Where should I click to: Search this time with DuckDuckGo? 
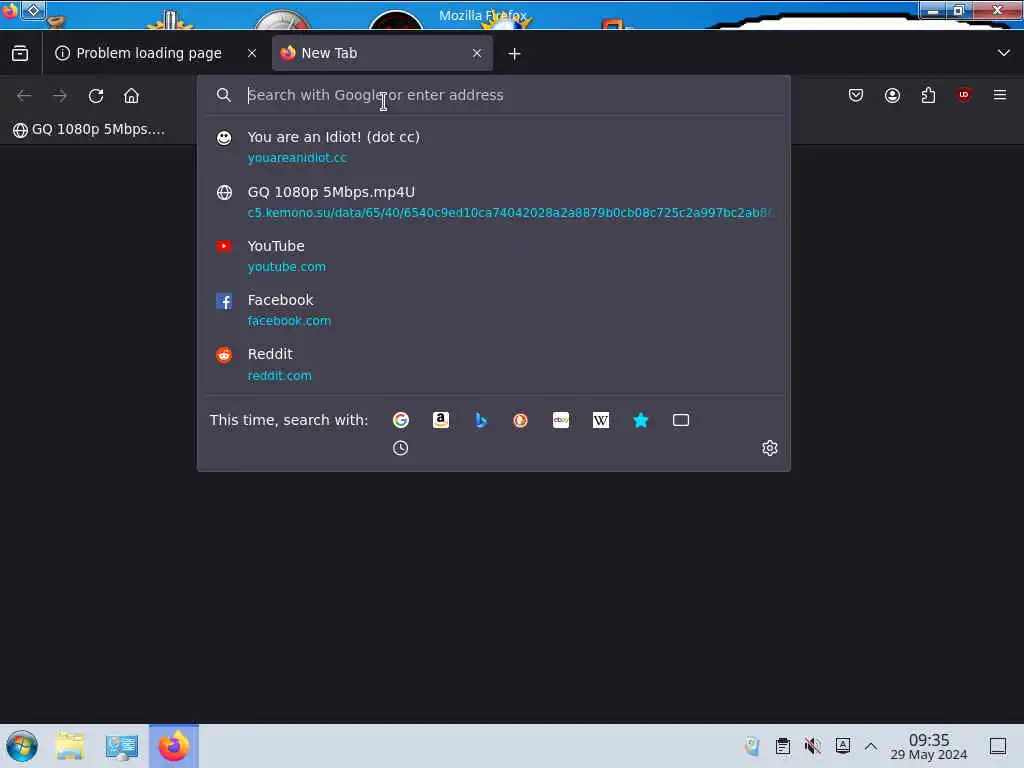(x=520, y=420)
